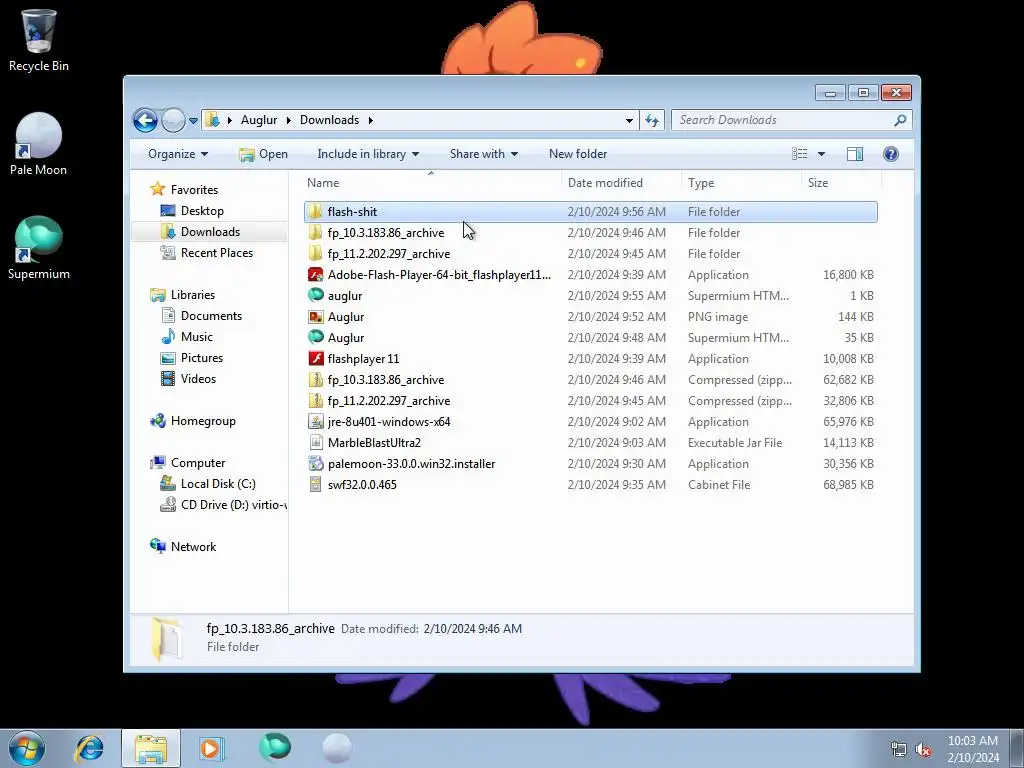Open the Recycle Bin desktop icon
Image resolution: width=1024 pixels, height=768 pixels.
[x=39, y=39]
